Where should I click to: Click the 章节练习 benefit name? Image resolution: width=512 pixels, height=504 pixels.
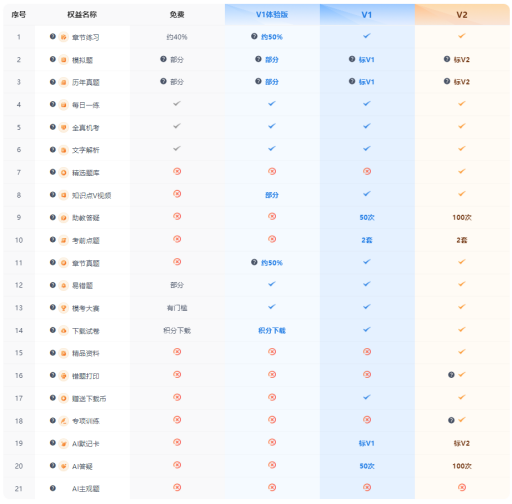(x=86, y=37)
